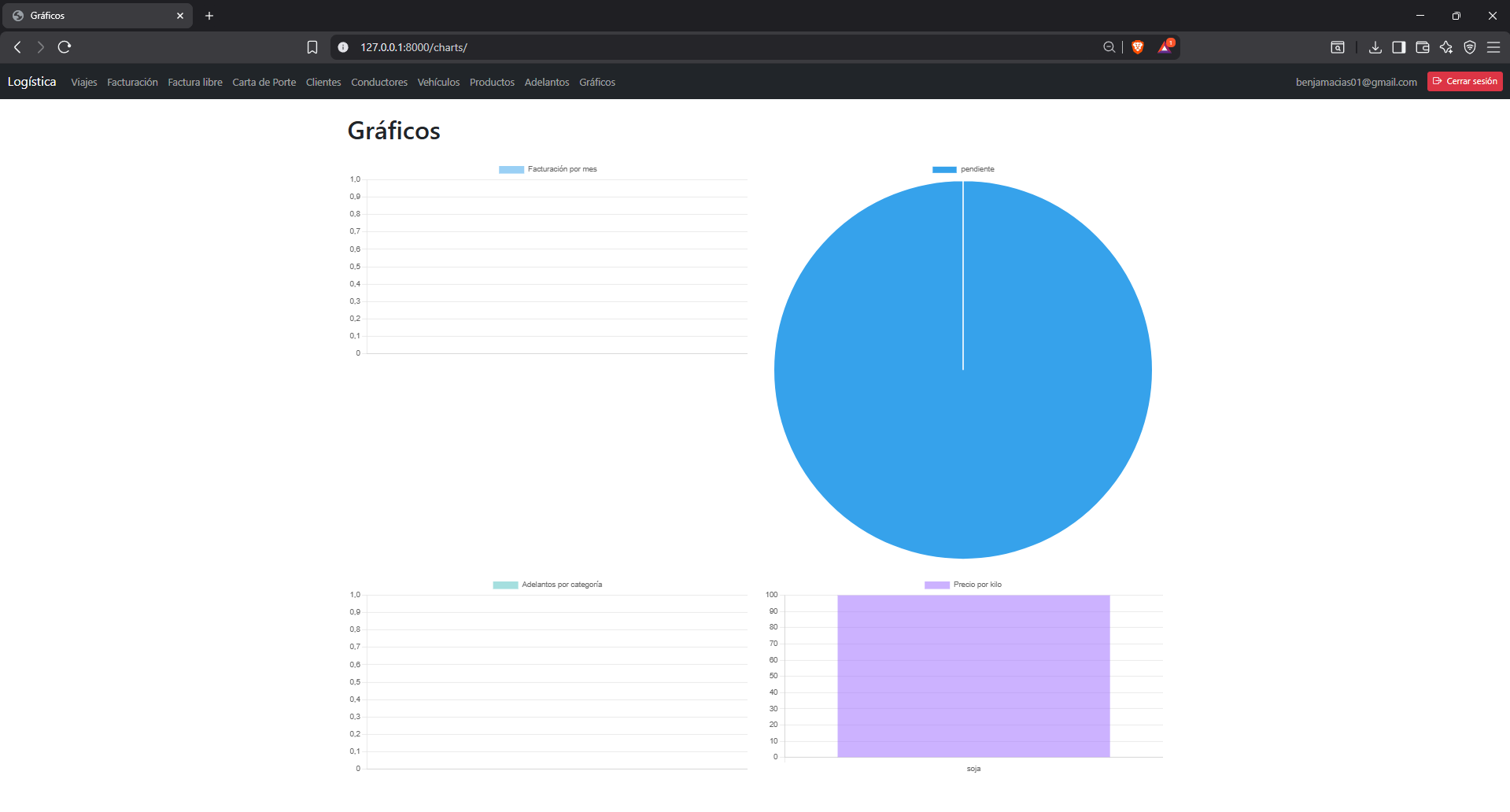The width and height of the screenshot is (1510, 812).
Task: Go to Viajes in the navbar
Action: click(x=84, y=83)
